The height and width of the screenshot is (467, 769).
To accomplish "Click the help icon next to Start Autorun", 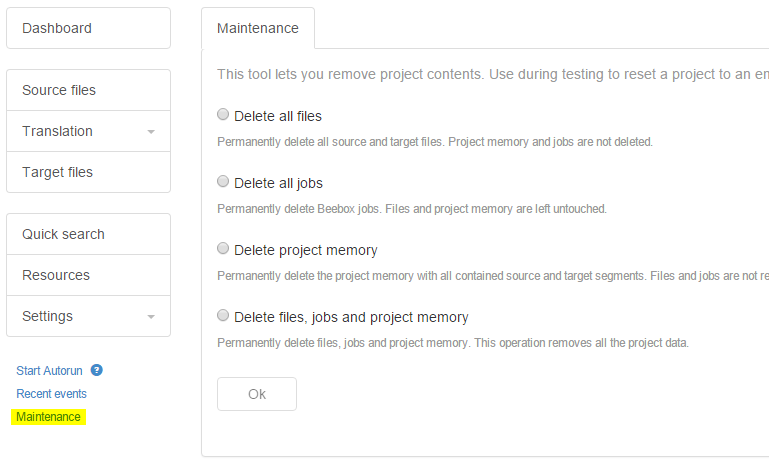I will coord(97,370).
